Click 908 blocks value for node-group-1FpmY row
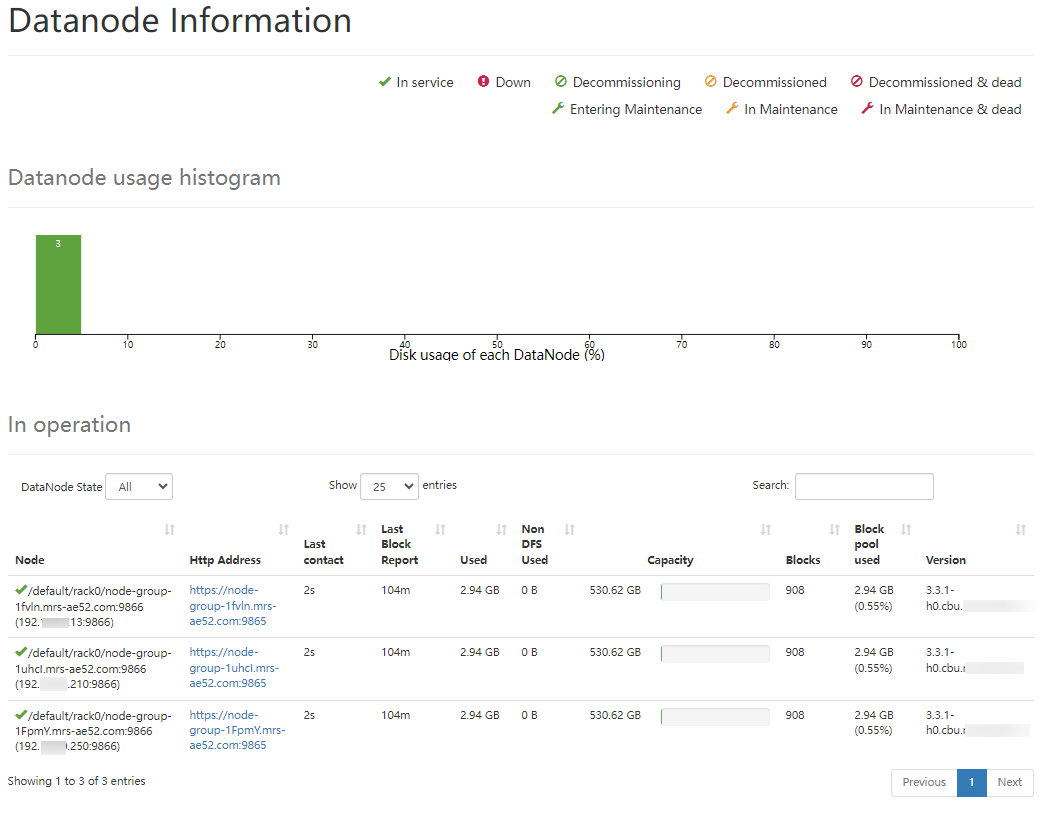Screen dimensions: 1054x828 point(795,715)
